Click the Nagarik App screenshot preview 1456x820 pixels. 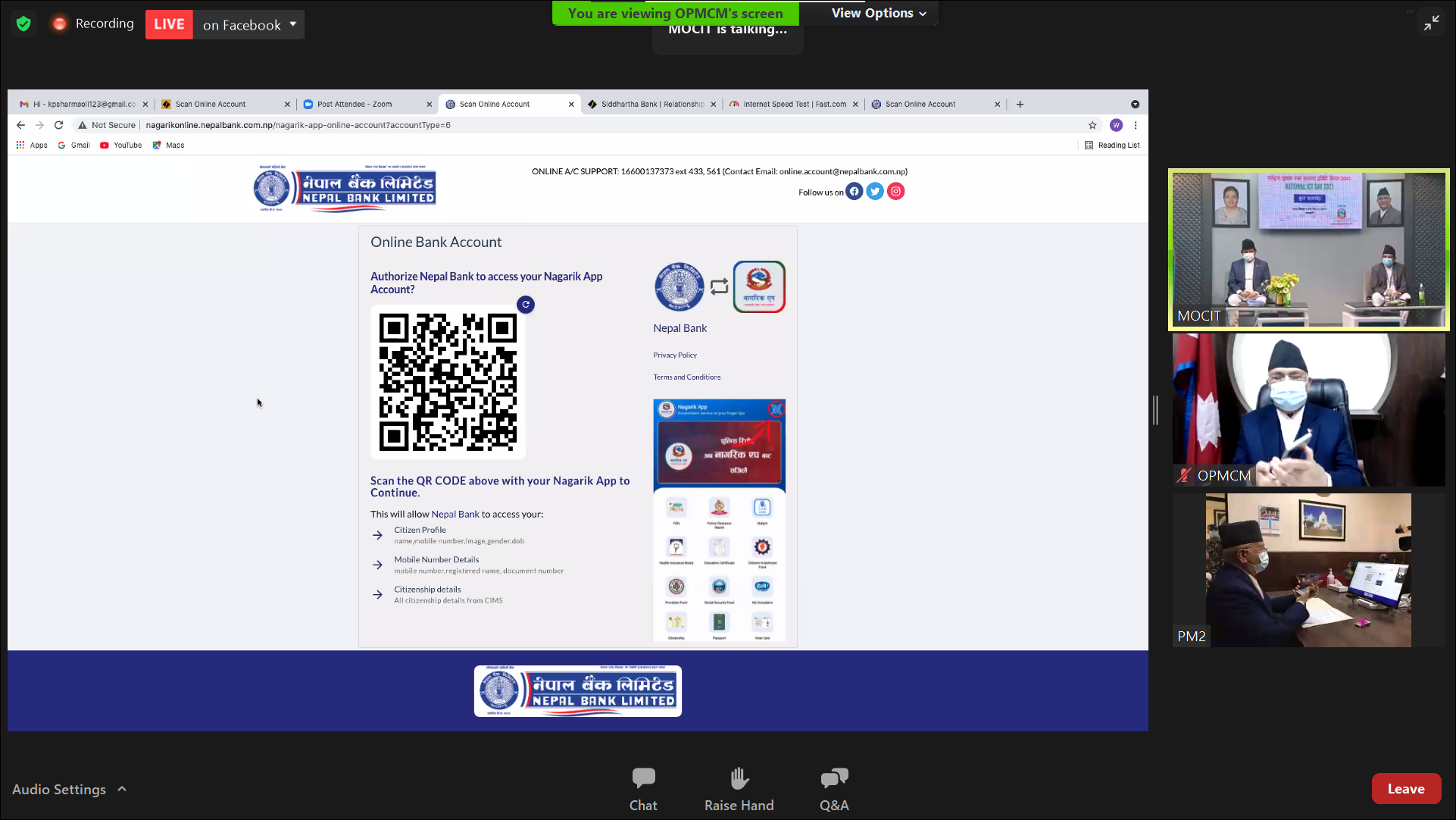pyautogui.click(x=719, y=521)
